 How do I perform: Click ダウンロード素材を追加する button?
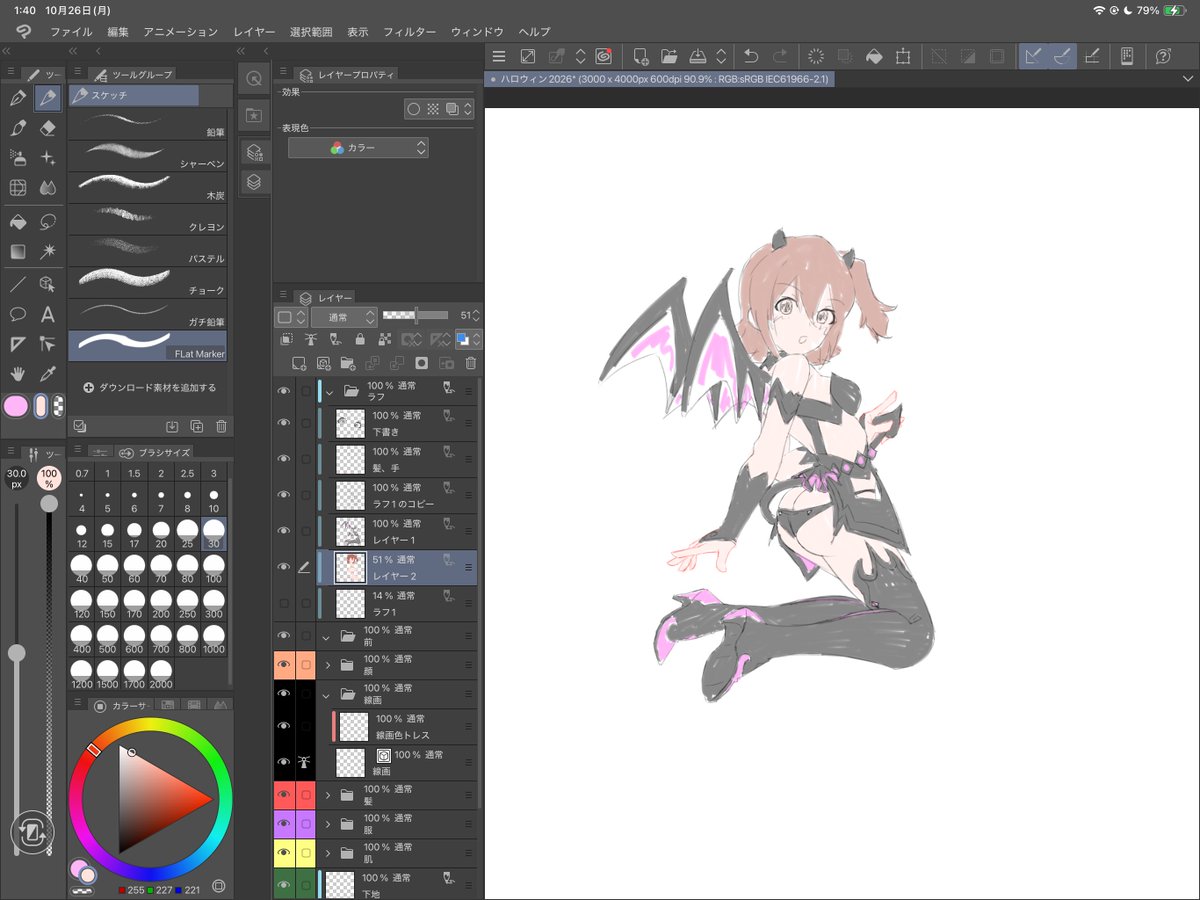pyautogui.click(x=150, y=387)
